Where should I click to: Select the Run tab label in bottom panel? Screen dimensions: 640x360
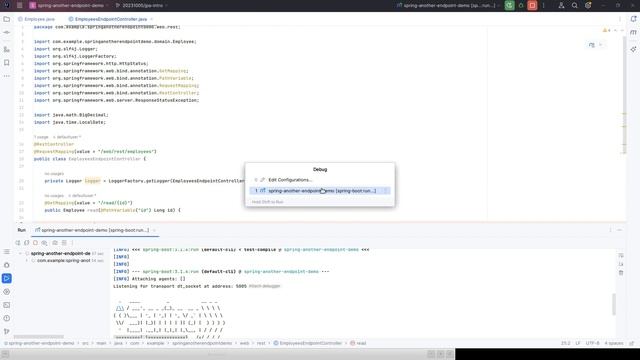point(22,230)
